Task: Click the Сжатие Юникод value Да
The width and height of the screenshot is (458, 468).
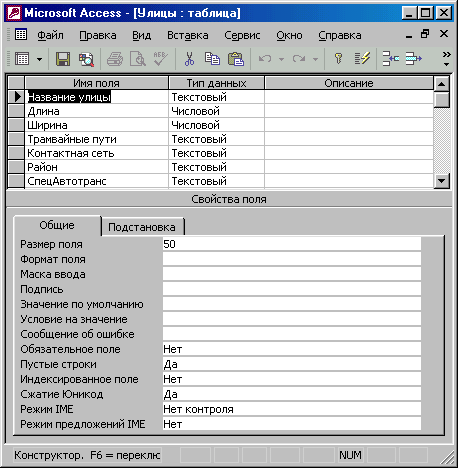Action: (x=292, y=394)
